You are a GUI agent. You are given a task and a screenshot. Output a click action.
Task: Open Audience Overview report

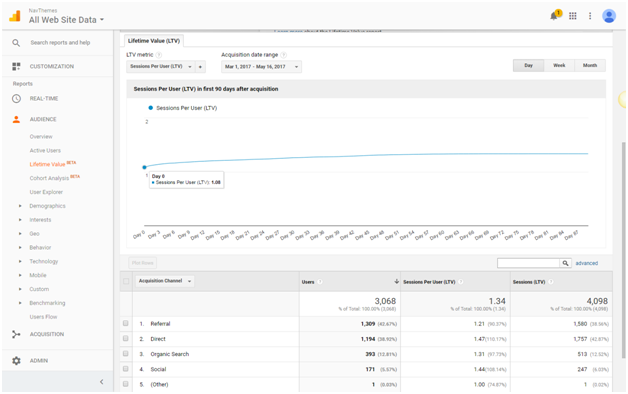pos(41,137)
